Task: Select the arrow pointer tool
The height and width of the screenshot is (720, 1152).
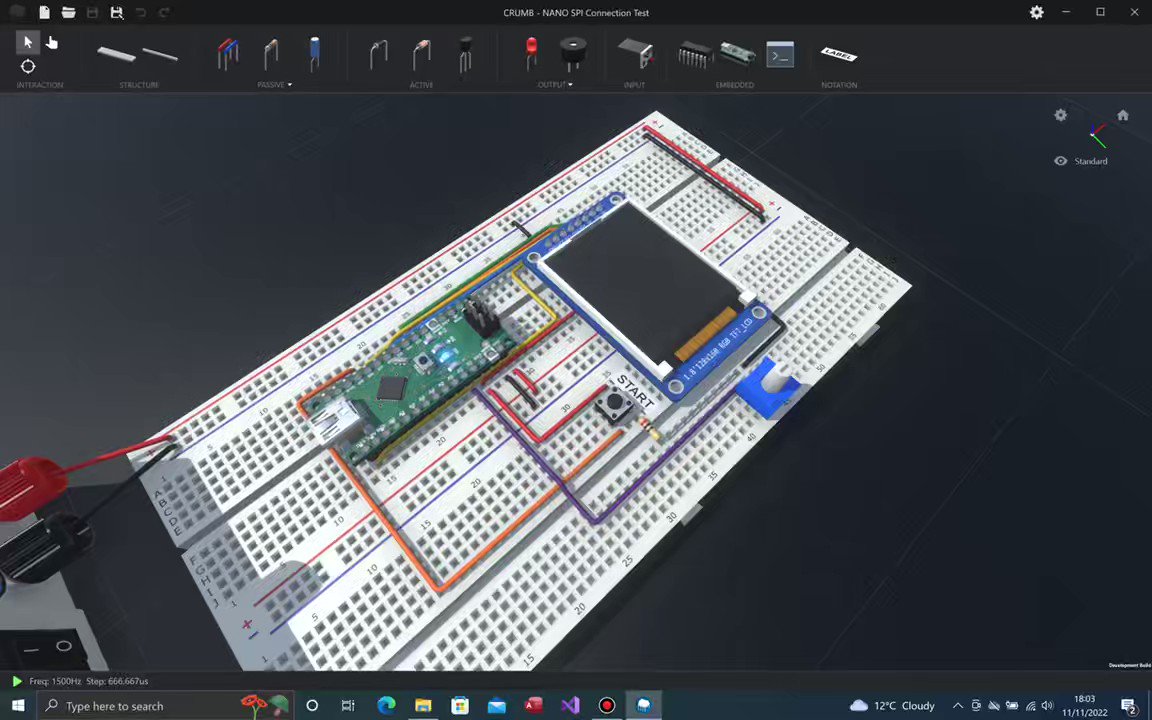Action: pos(28,42)
